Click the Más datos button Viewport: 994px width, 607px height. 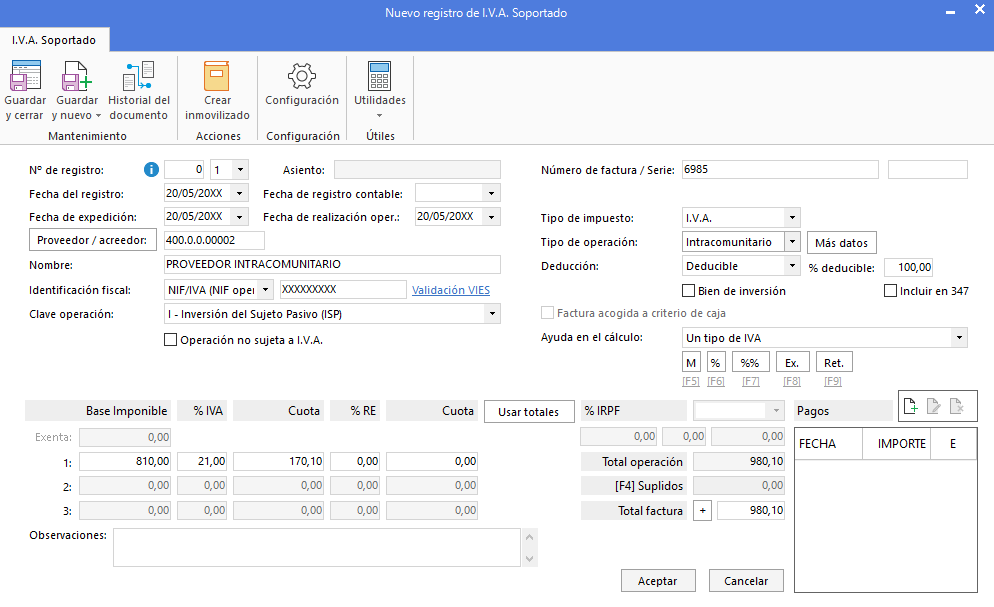coord(841,243)
